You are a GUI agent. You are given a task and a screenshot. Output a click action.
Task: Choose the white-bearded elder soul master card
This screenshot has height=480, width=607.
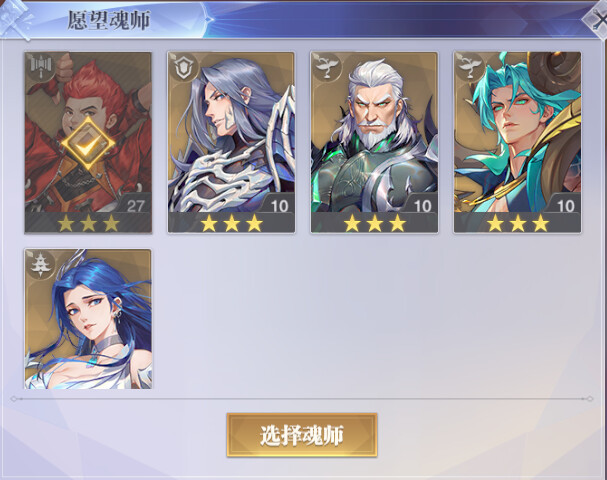[374, 142]
